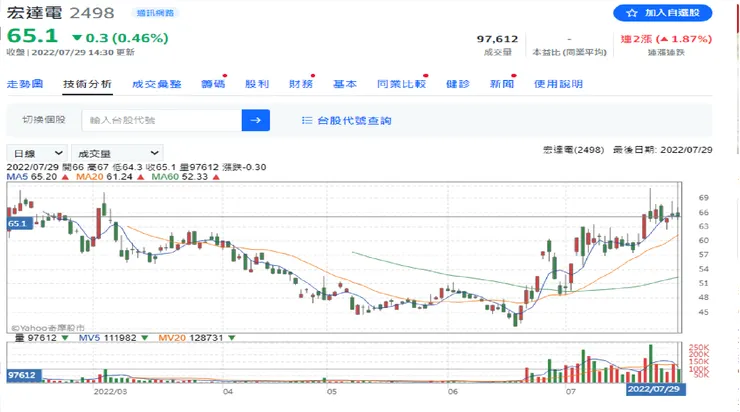Screen dimensions: 740x412
Task: Open the 財務 tab
Action: click(x=301, y=84)
